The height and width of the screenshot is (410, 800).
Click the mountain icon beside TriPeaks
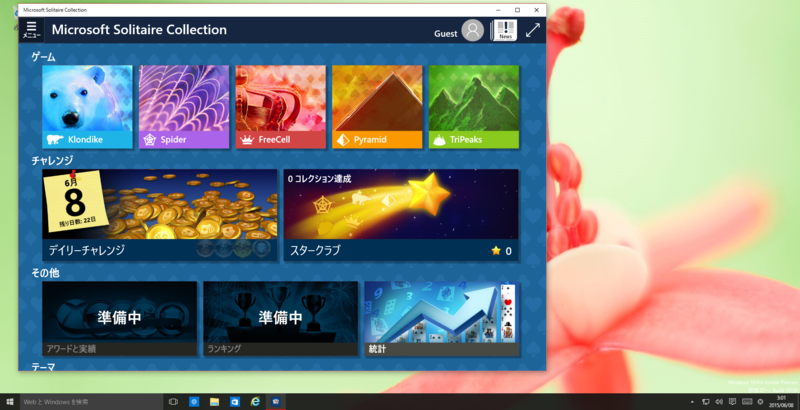pyautogui.click(x=439, y=140)
